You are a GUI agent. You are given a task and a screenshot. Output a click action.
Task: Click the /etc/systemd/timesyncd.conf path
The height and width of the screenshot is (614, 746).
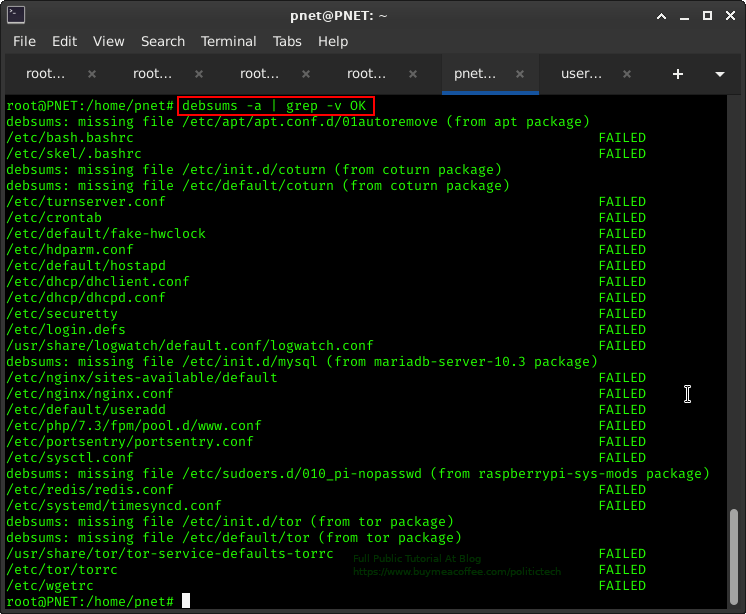(x=114, y=506)
